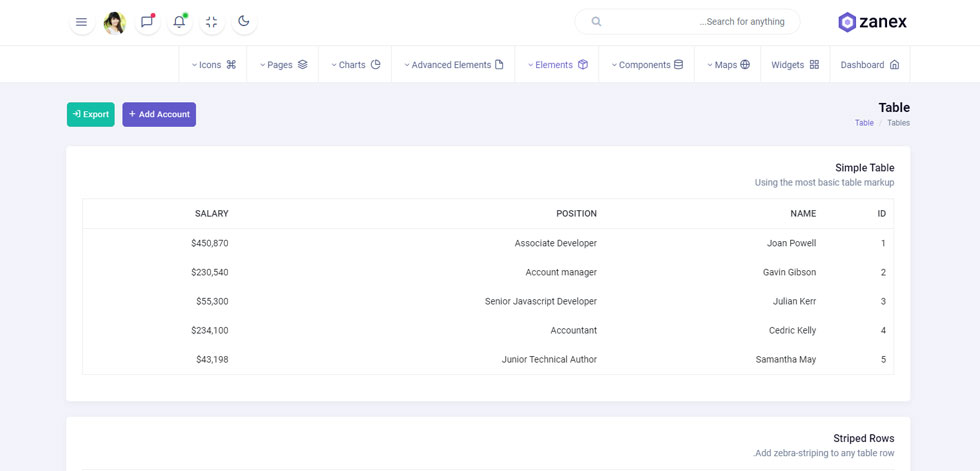Open the Dashboard menu item
This screenshot has width=980, height=471.
[870, 64]
